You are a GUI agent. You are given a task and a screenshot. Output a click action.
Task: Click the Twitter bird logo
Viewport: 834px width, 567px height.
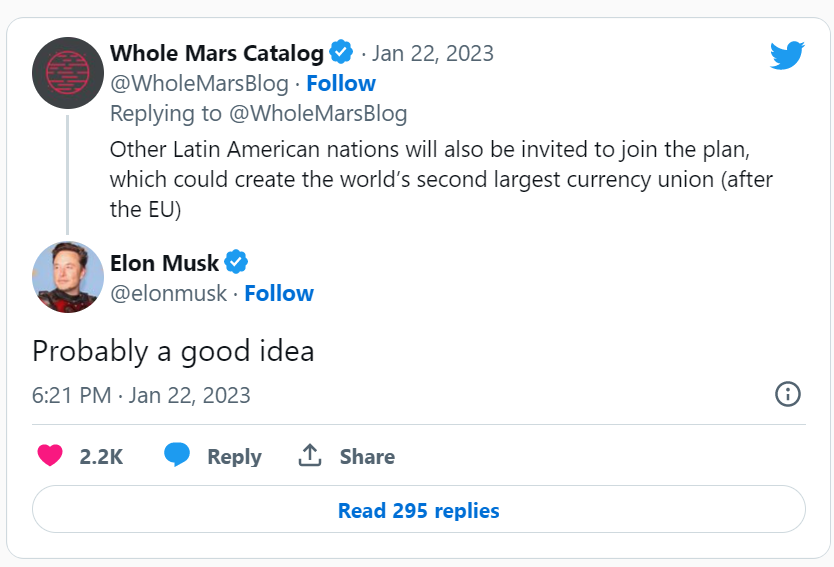[x=787, y=55]
